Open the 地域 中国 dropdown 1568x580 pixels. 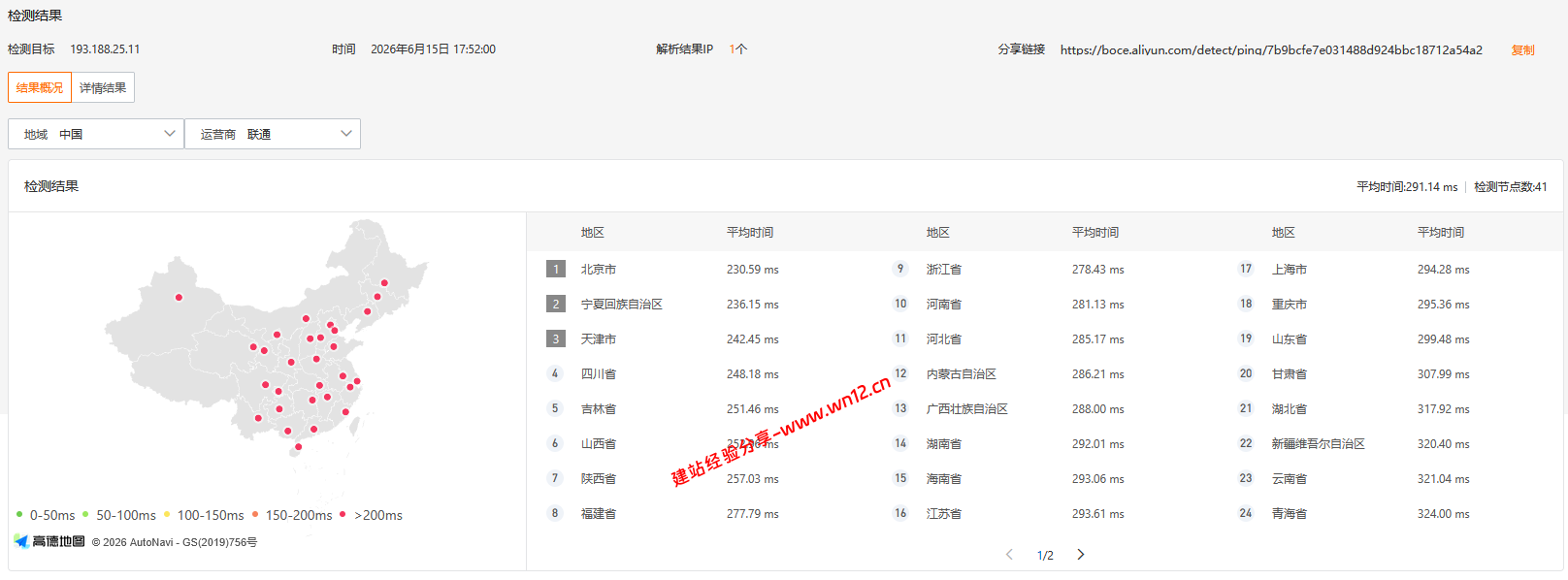coord(96,134)
